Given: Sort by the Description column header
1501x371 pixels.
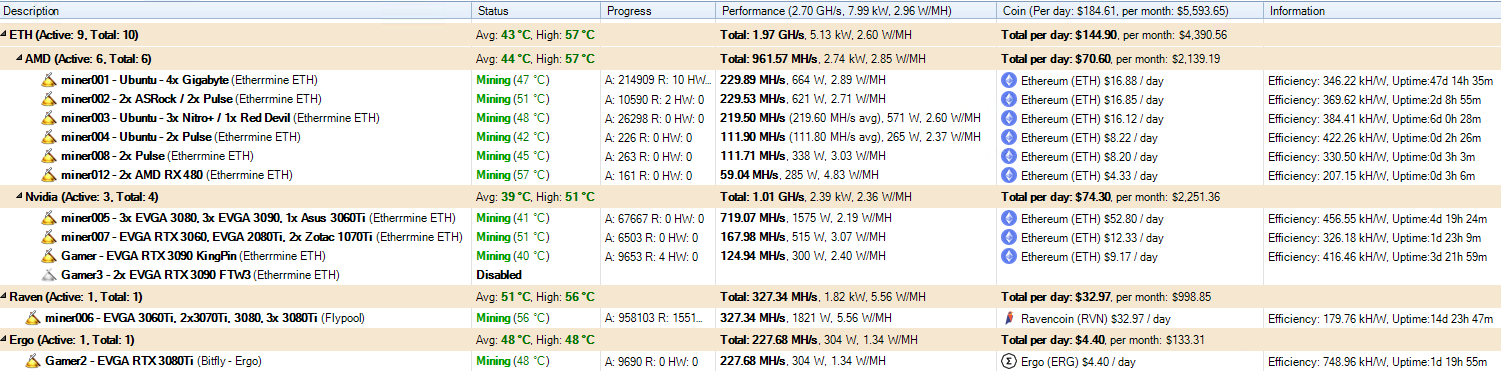Looking at the screenshot, I should (236, 11).
